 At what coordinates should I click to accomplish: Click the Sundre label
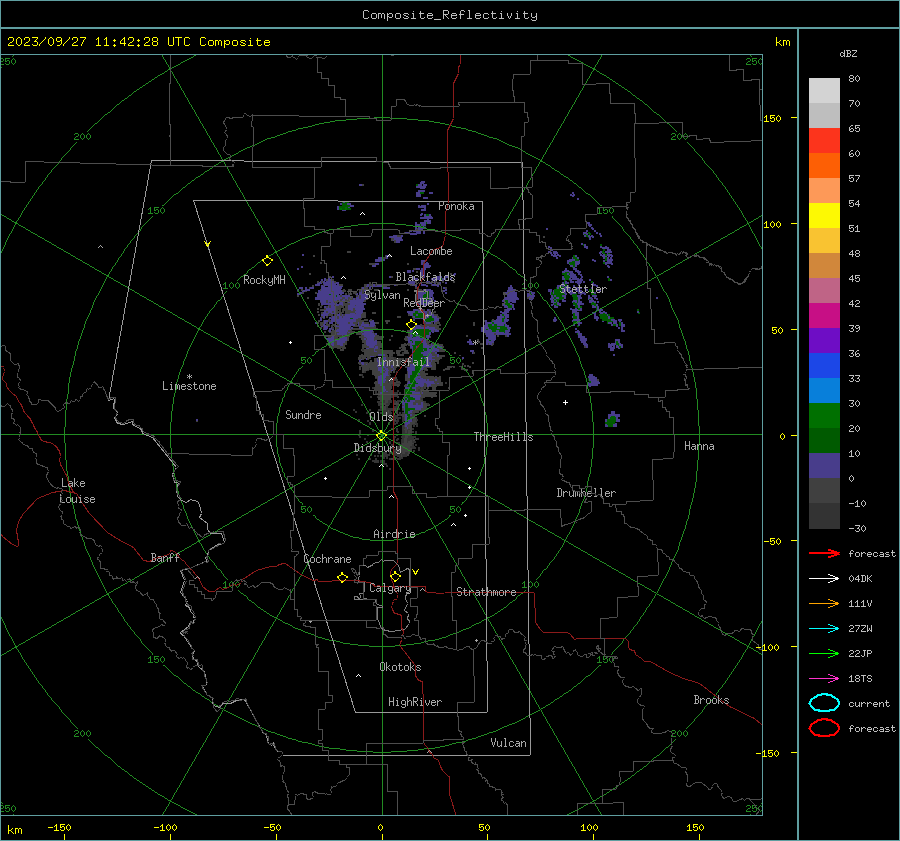(303, 414)
